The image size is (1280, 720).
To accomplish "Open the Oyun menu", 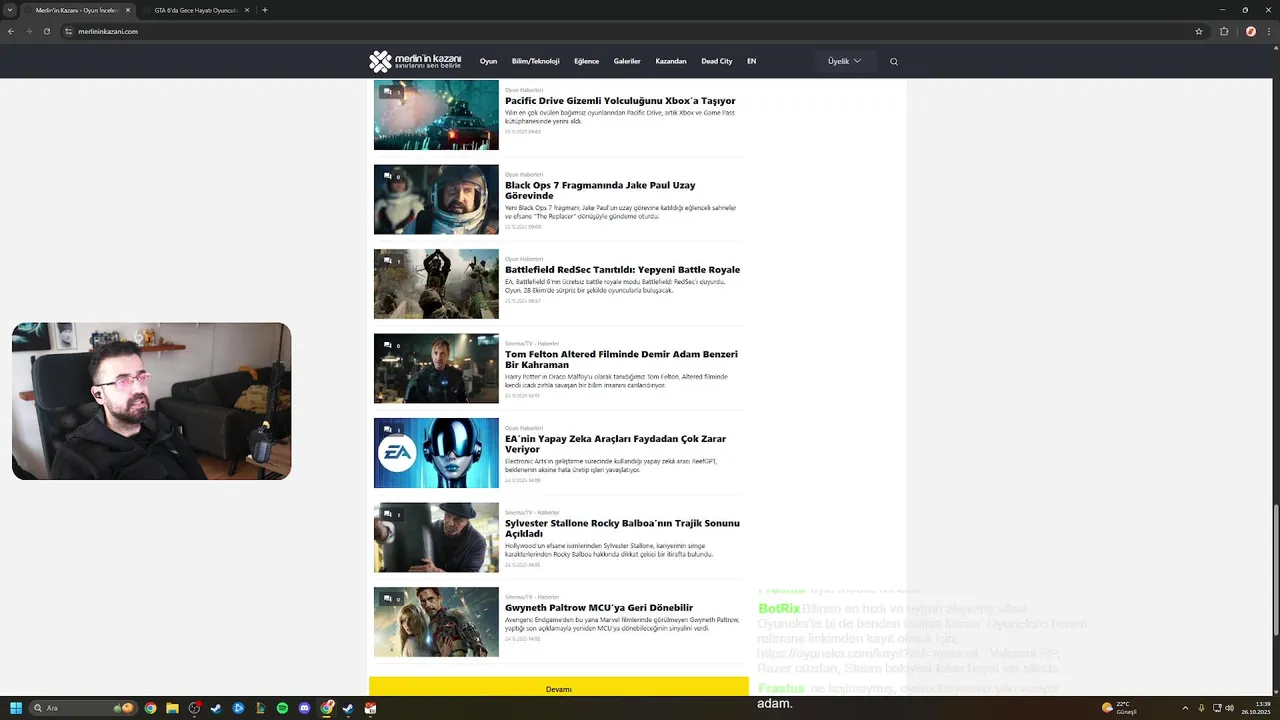I will 488,61.
